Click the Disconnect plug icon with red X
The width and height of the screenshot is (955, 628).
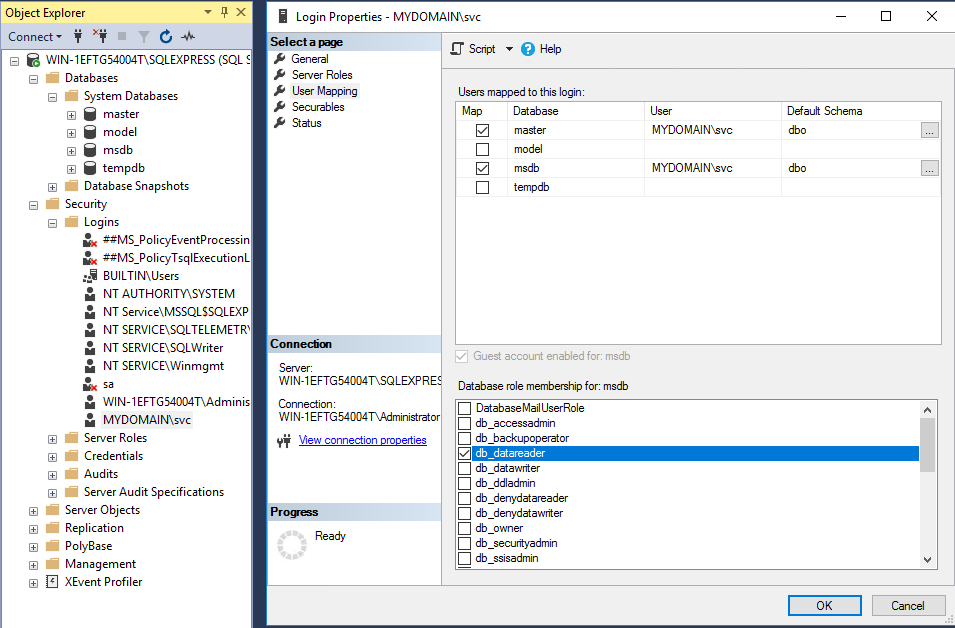point(100,36)
